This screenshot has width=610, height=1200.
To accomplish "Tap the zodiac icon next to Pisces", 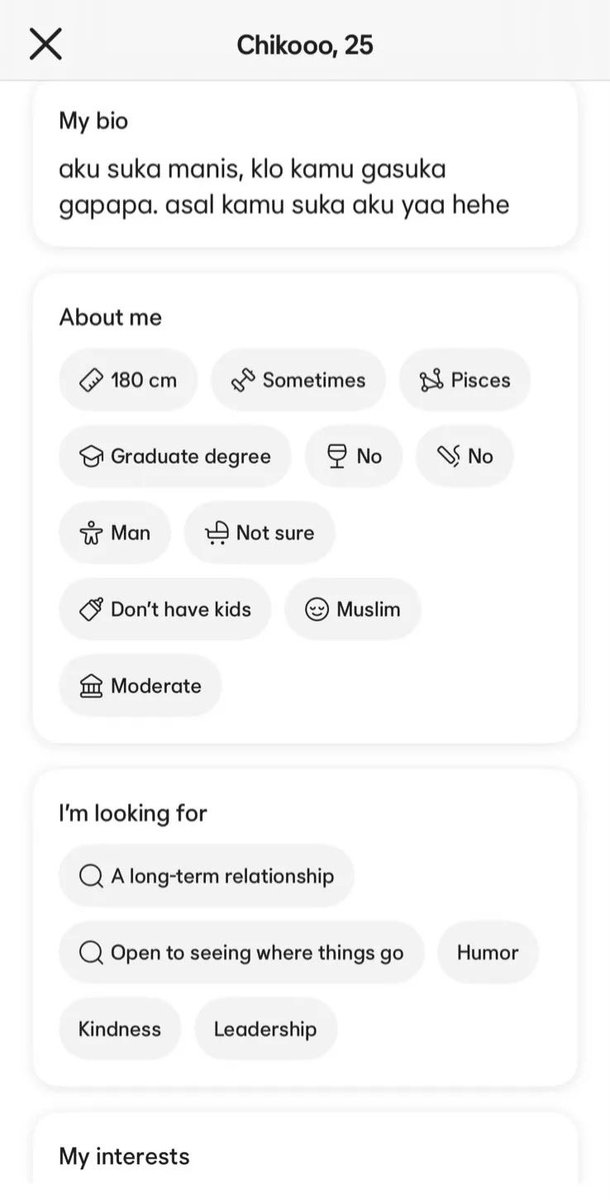I will pyautogui.click(x=431, y=380).
